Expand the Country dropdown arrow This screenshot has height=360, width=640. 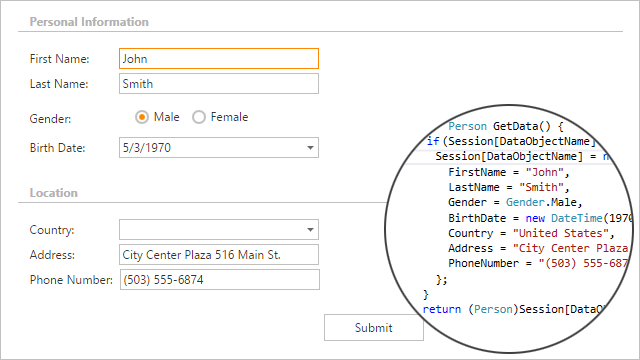pyautogui.click(x=310, y=230)
